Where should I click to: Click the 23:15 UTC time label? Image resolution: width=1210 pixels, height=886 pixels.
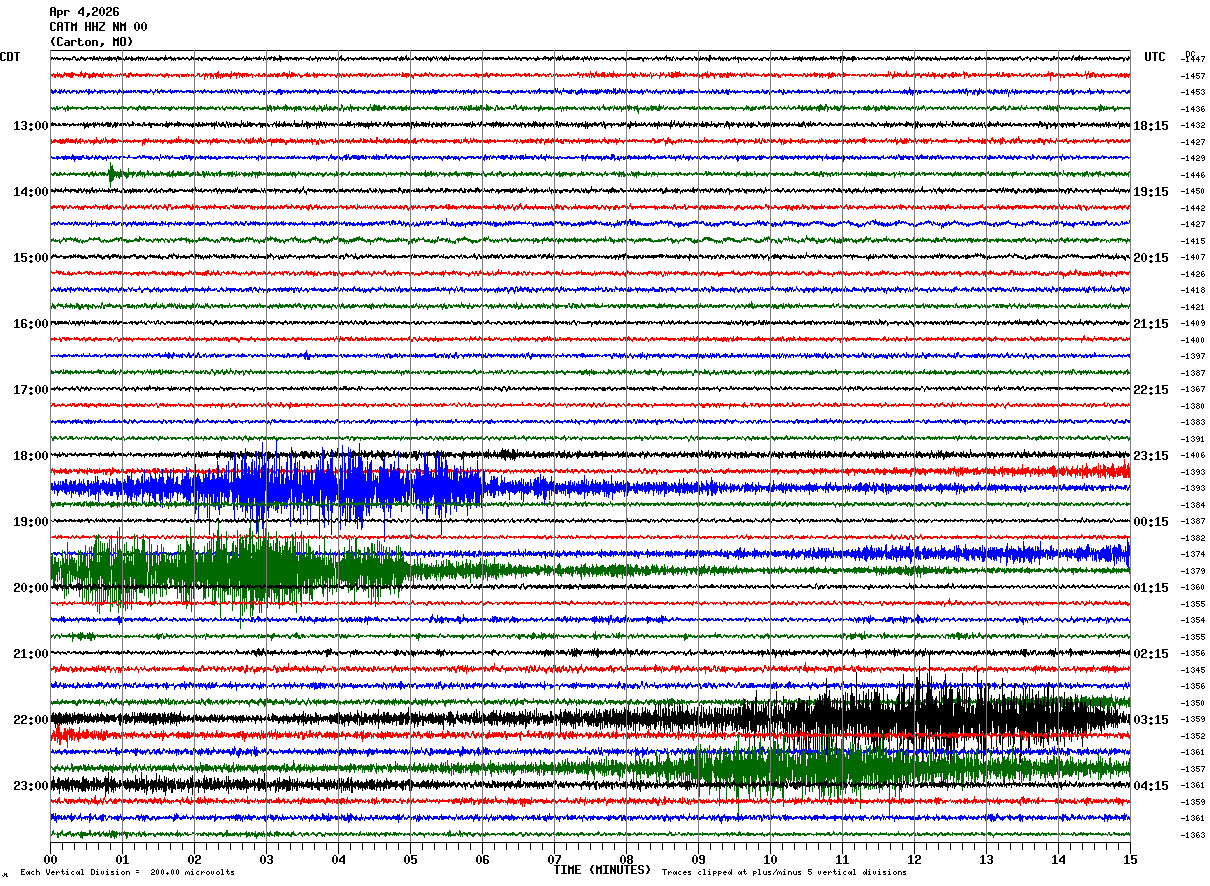(x=1151, y=456)
